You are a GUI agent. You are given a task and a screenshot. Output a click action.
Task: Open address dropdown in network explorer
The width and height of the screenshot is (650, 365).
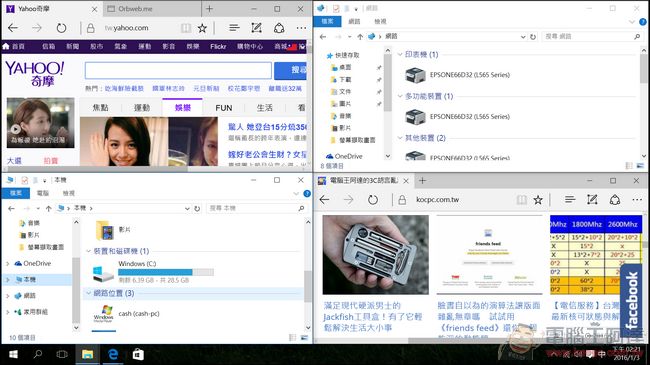point(523,36)
